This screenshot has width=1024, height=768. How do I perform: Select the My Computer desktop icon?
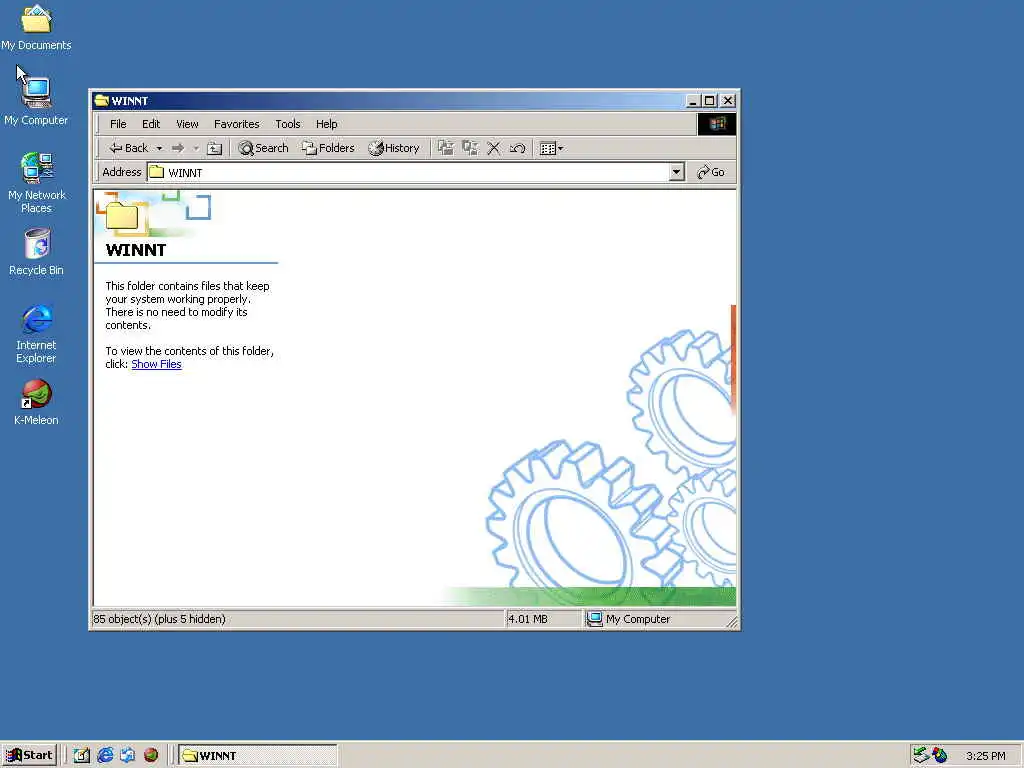coord(36,102)
